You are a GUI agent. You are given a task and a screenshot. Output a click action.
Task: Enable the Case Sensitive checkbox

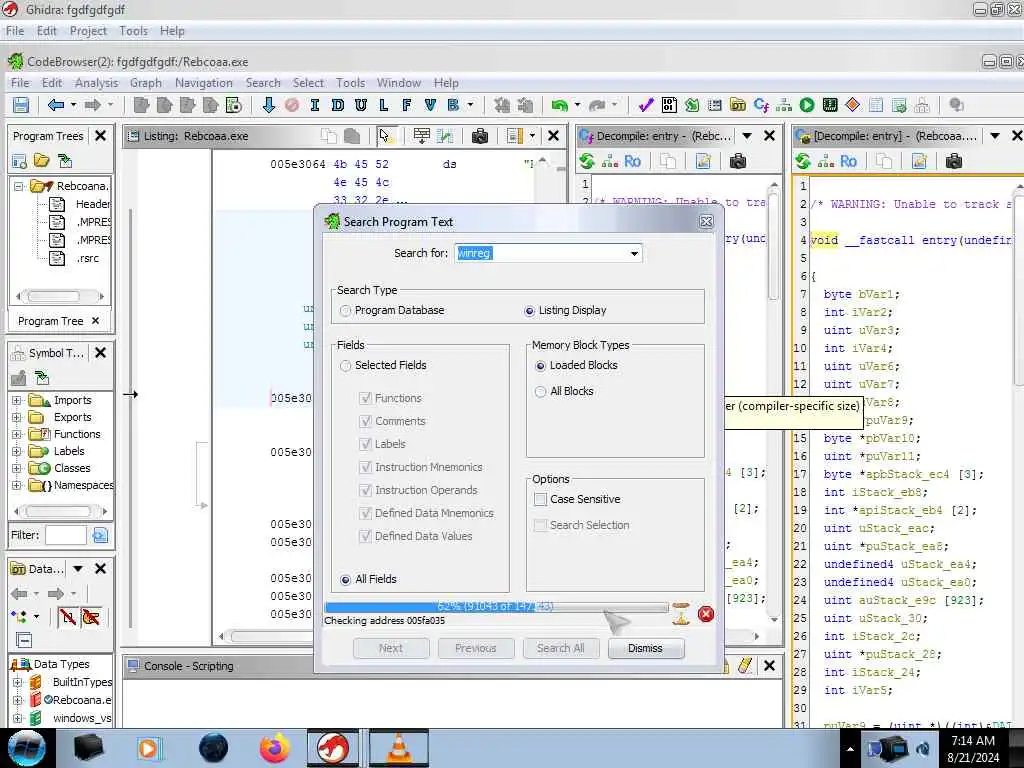click(x=540, y=500)
